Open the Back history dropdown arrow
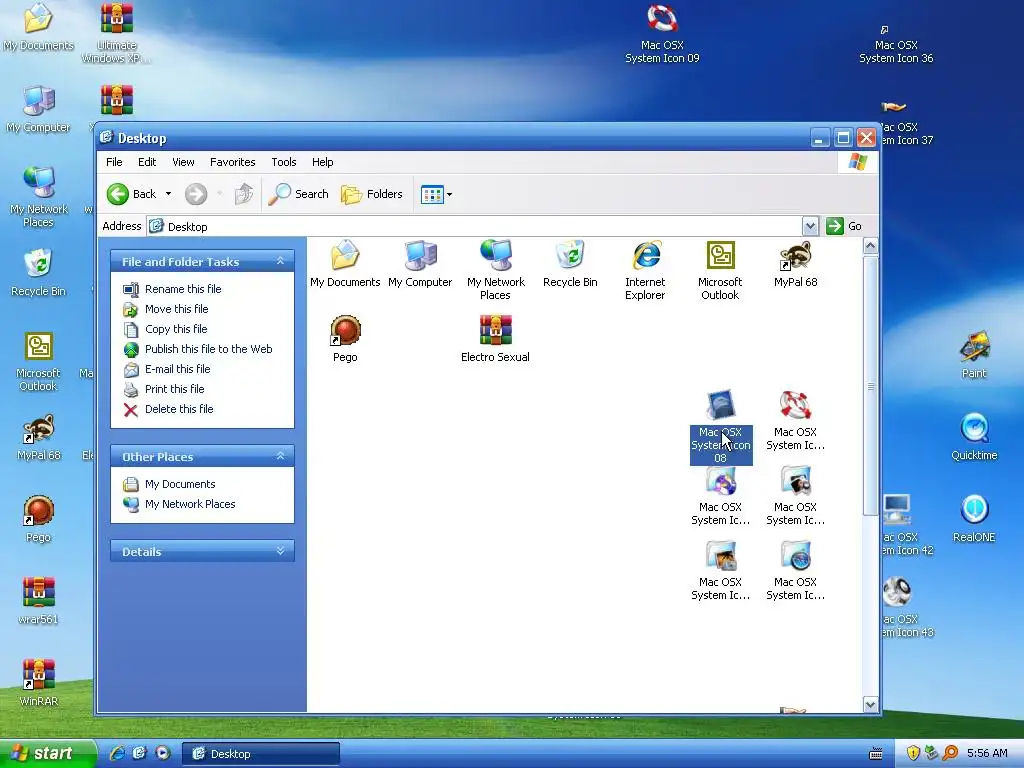This screenshot has height=768, width=1024. (168, 194)
